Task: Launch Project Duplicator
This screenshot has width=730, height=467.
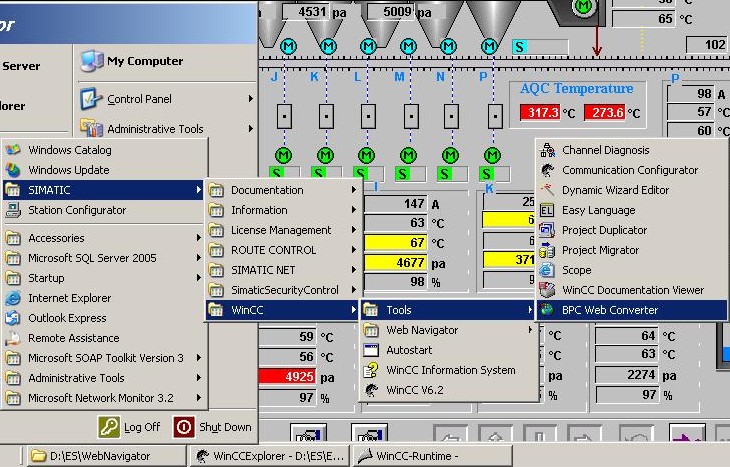Action: 632,230
